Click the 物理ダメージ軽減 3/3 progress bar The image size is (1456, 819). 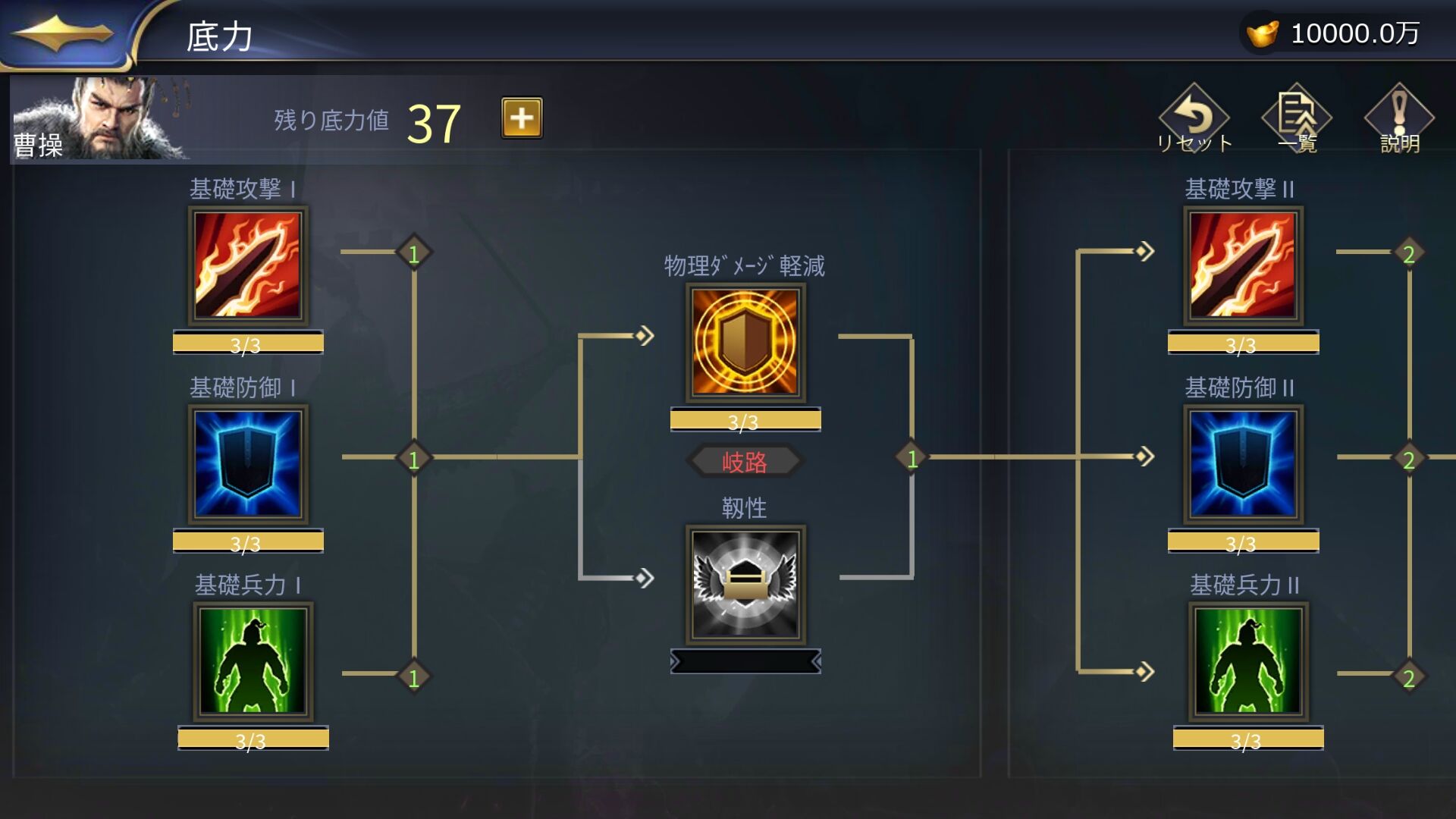pos(745,420)
